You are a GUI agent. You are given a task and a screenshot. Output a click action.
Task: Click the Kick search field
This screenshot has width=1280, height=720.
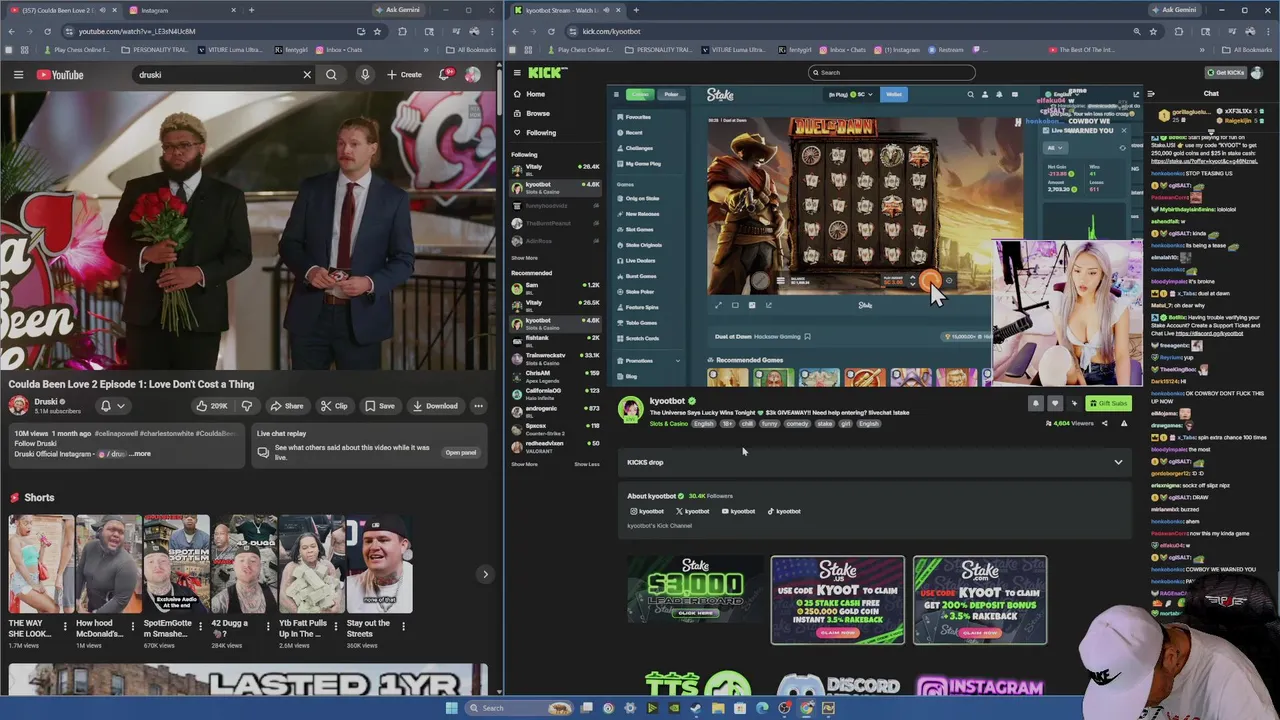892,72
